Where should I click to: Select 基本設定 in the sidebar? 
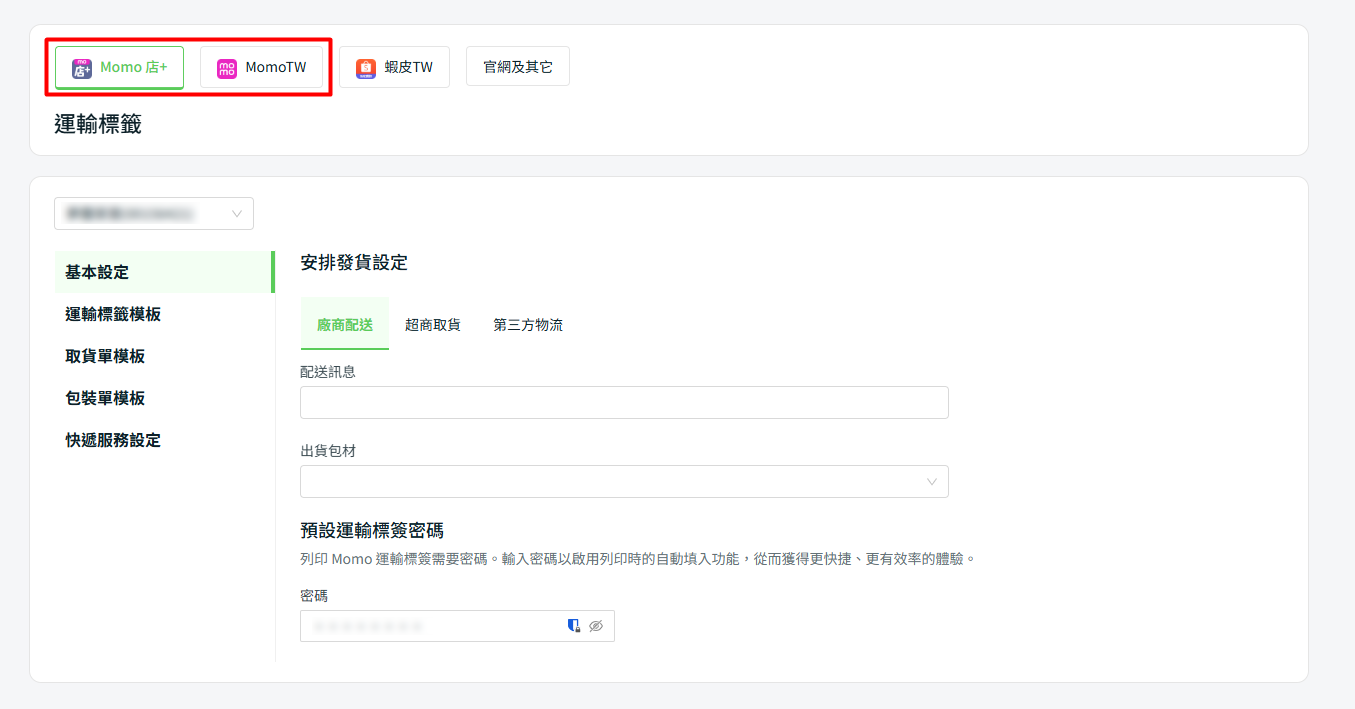pos(97,272)
